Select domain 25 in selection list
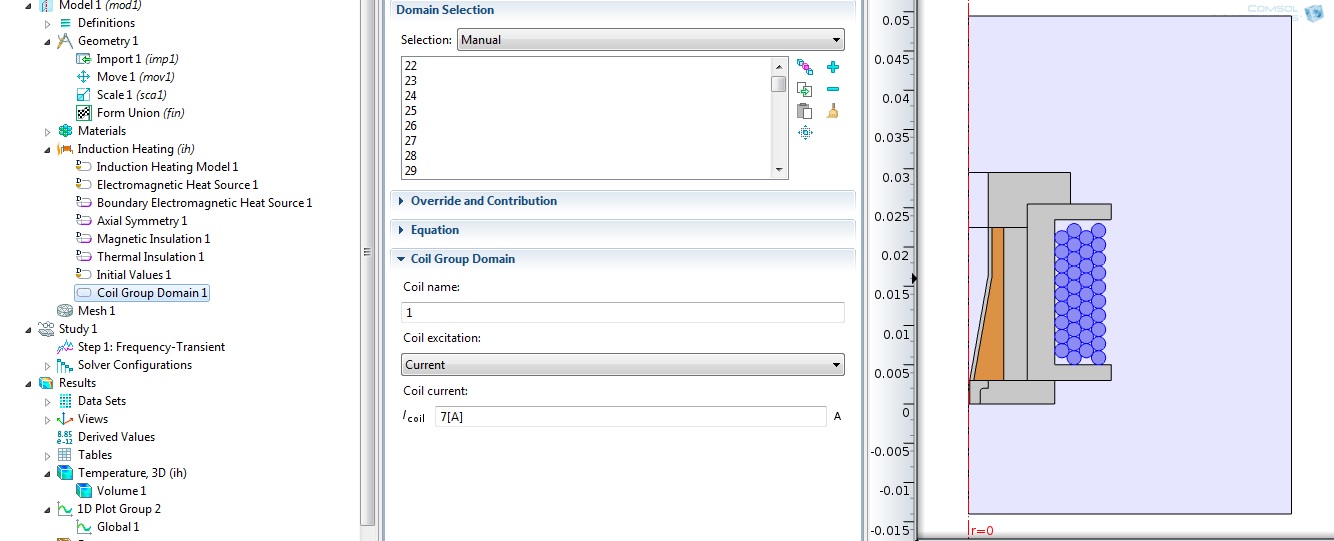Viewport: 1334px width, 541px height. tap(411, 111)
